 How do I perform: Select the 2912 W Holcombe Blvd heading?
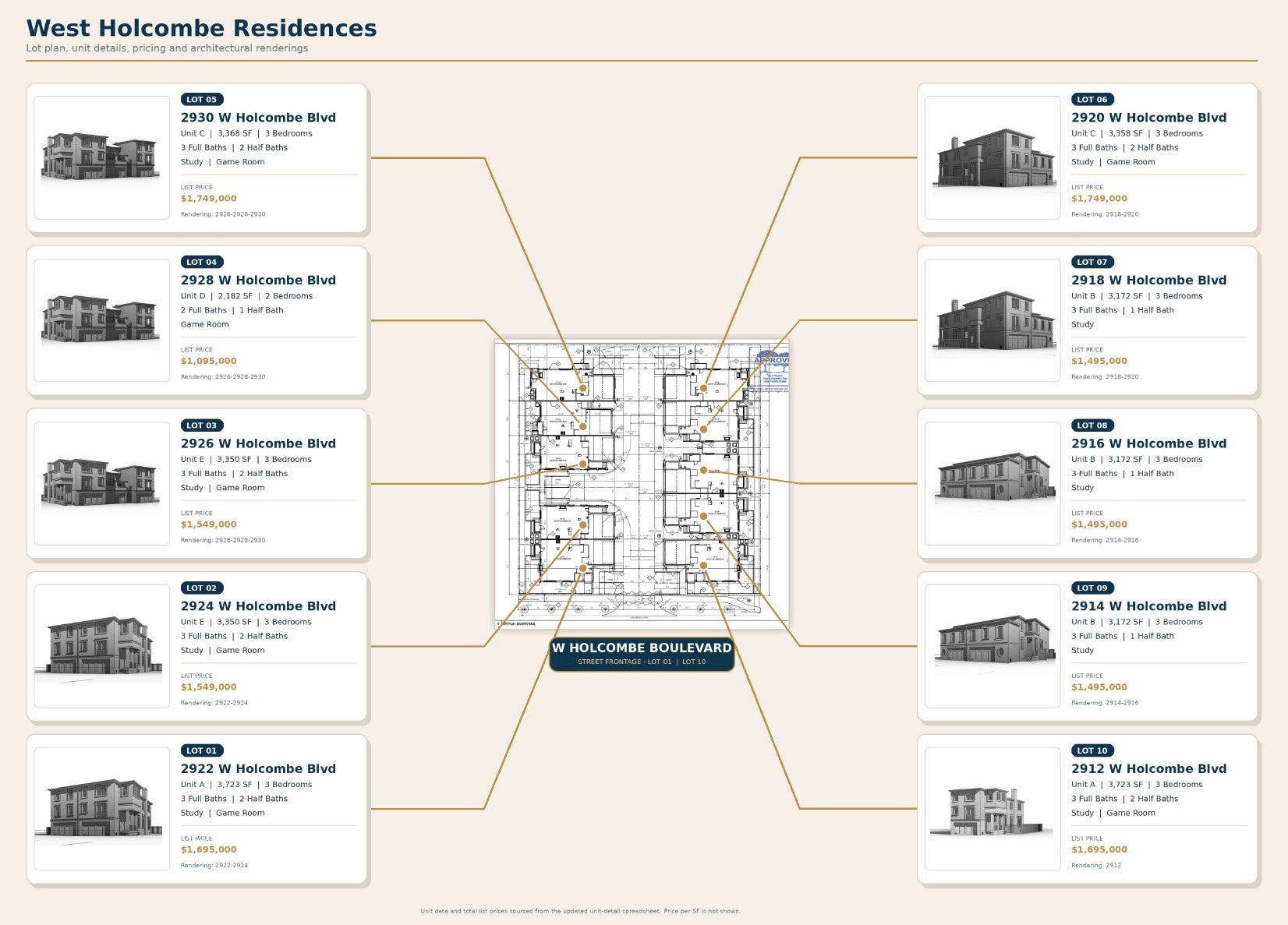1148,768
